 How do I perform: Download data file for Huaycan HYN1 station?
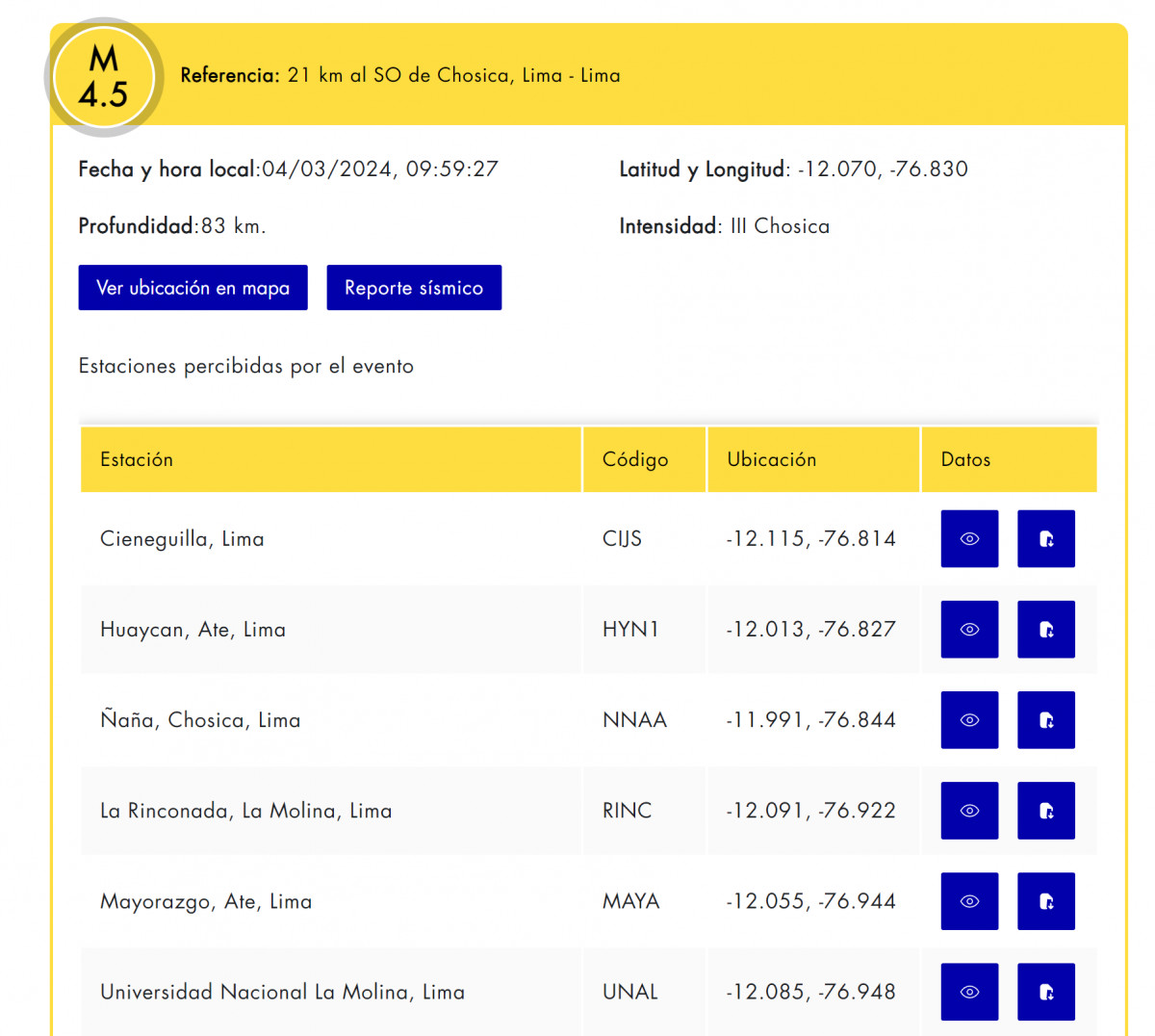pyautogui.click(x=1046, y=629)
